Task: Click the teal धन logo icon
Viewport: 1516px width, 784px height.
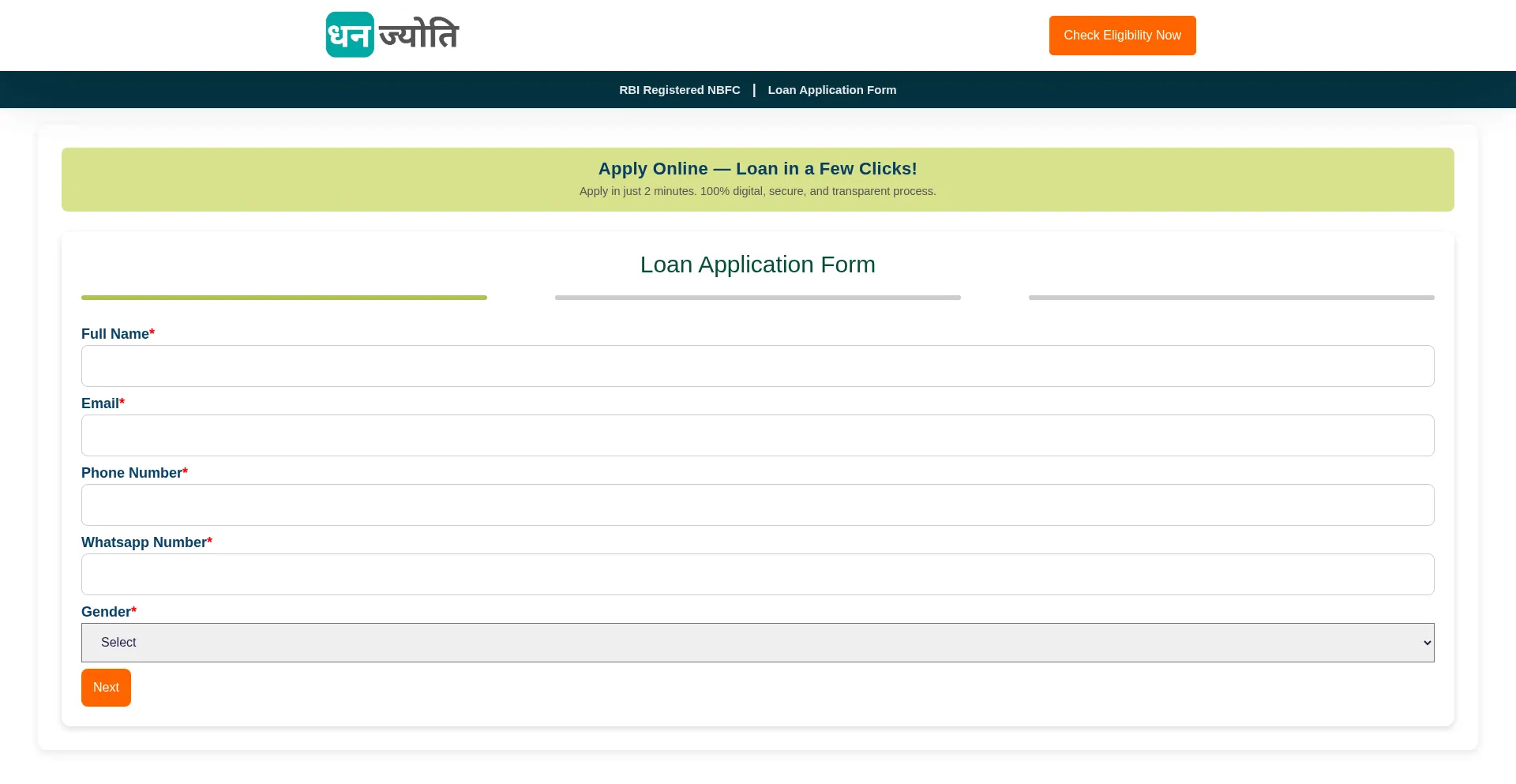Action: click(x=350, y=35)
